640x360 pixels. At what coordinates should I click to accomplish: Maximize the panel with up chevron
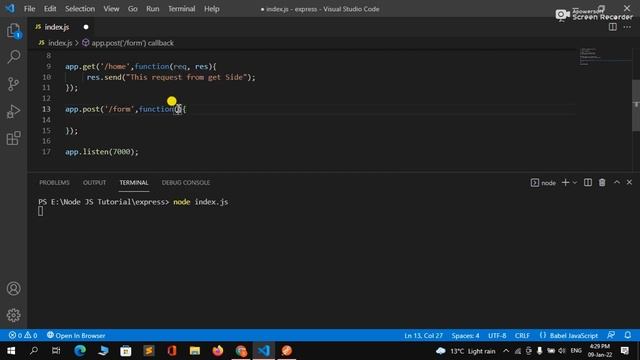coord(617,182)
